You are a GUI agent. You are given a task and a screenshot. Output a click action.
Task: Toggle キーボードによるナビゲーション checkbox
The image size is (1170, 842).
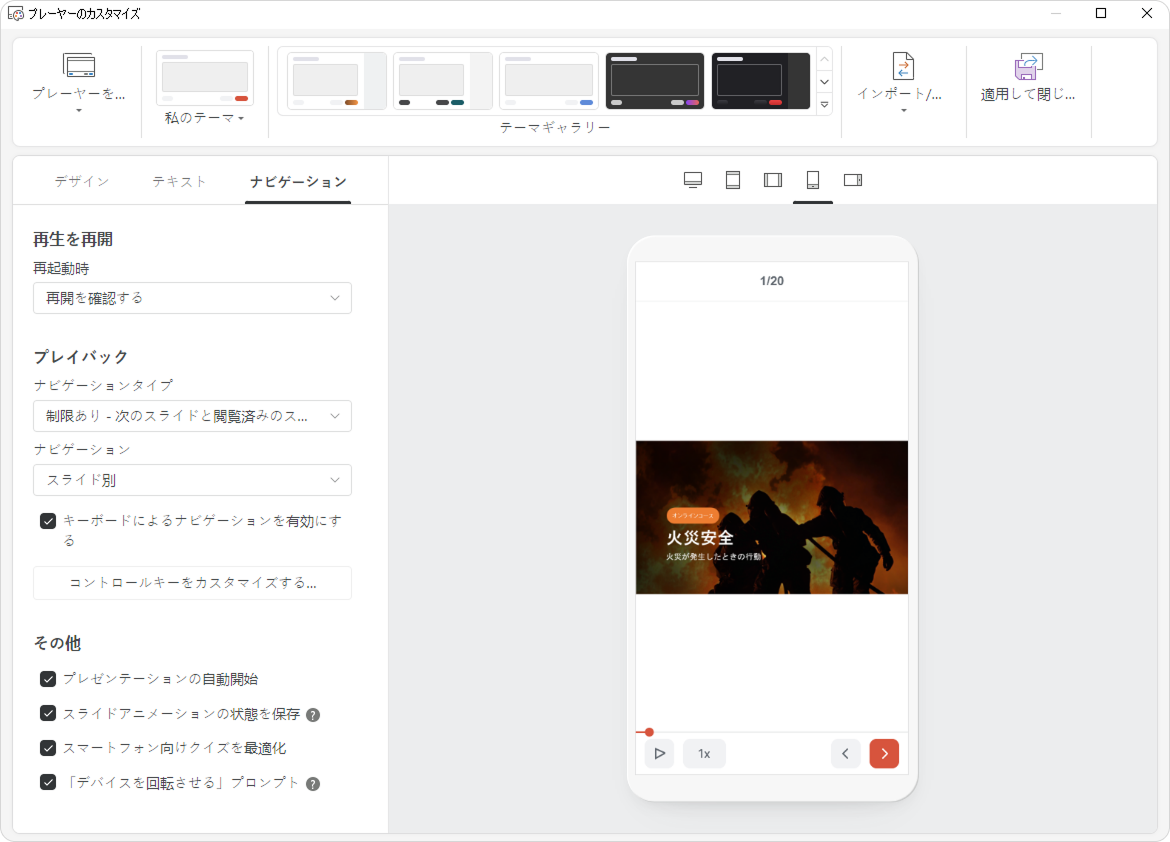pyautogui.click(x=49, y=521)
